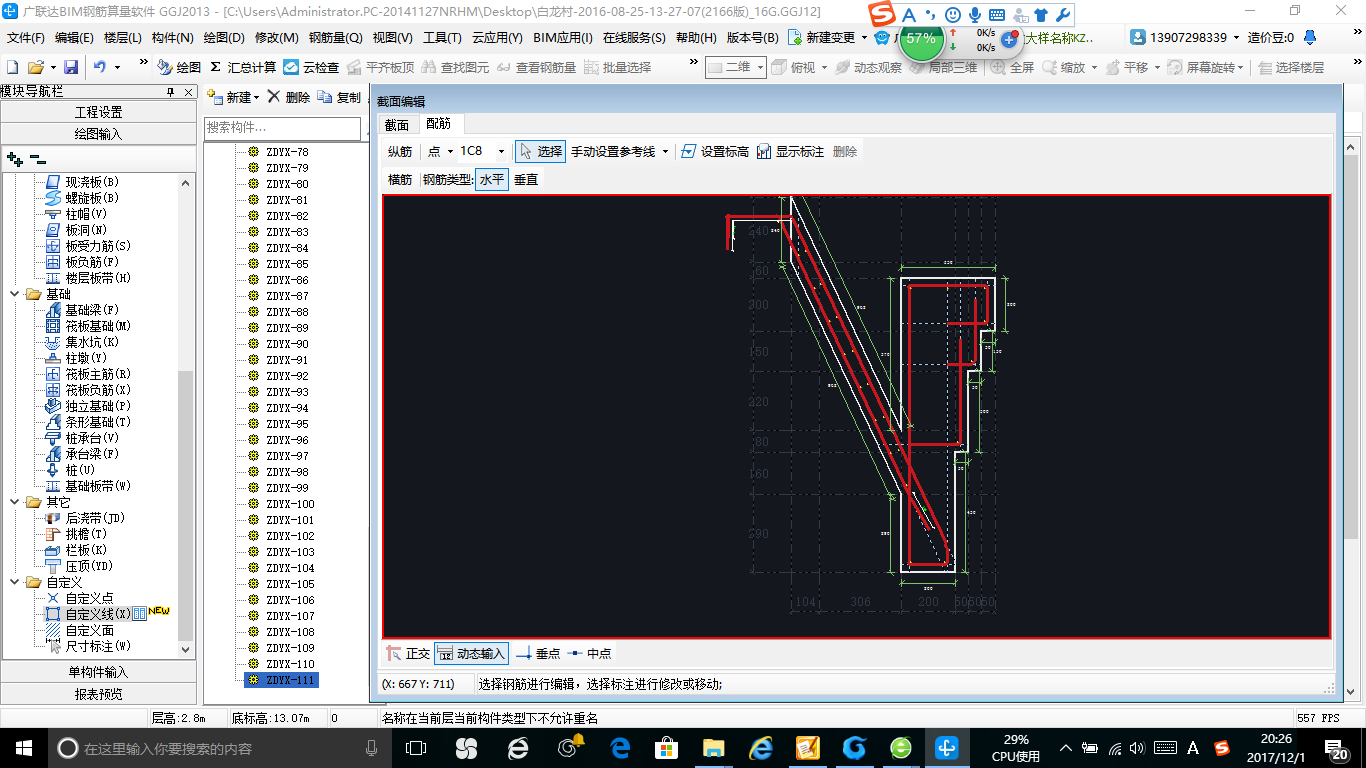Click the open folder icon

coord(36,67)
